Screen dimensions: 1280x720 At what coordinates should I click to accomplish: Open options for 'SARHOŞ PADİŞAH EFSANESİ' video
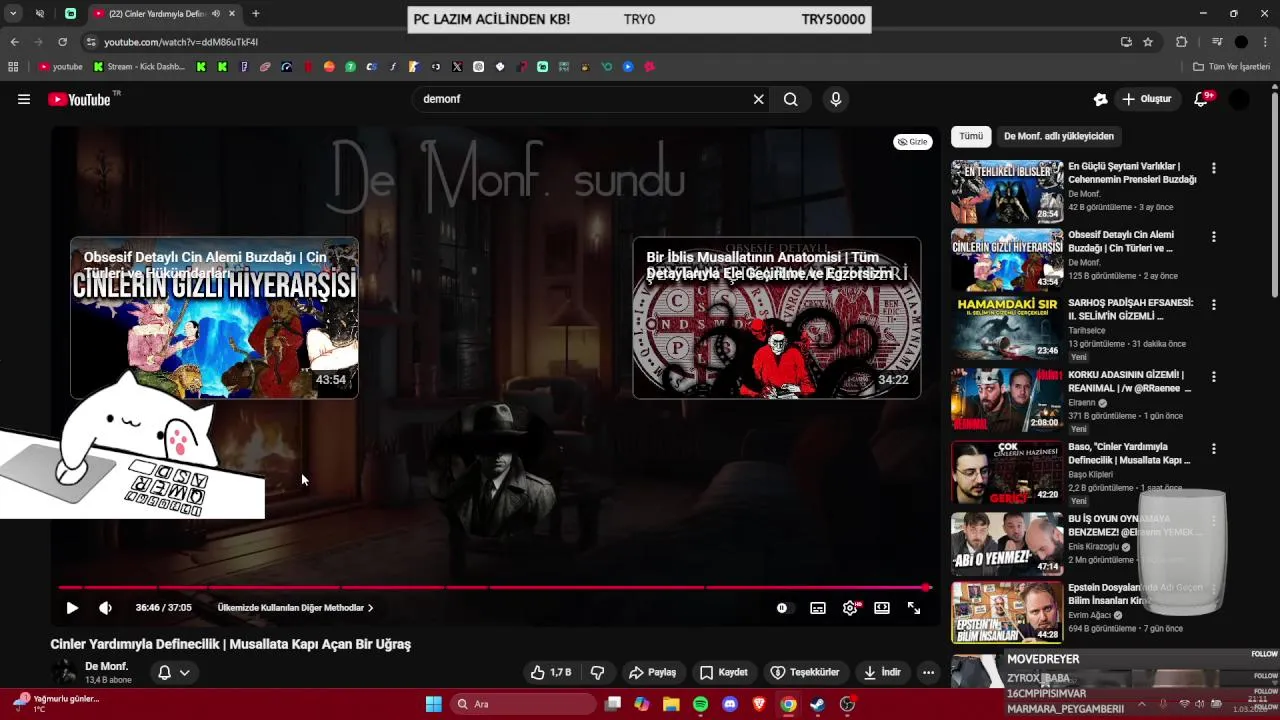pos(1213,305)
